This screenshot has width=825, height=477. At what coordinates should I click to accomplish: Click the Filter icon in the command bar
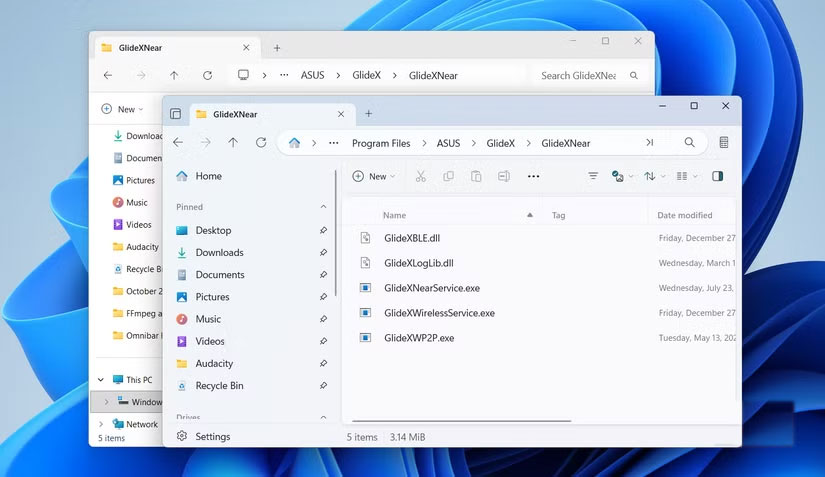click(593, 176)
